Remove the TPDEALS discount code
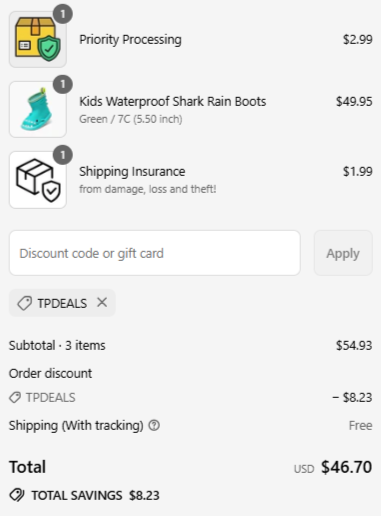Image resolution: width=381 pixels, height=516 pixels. coord(102,303)
